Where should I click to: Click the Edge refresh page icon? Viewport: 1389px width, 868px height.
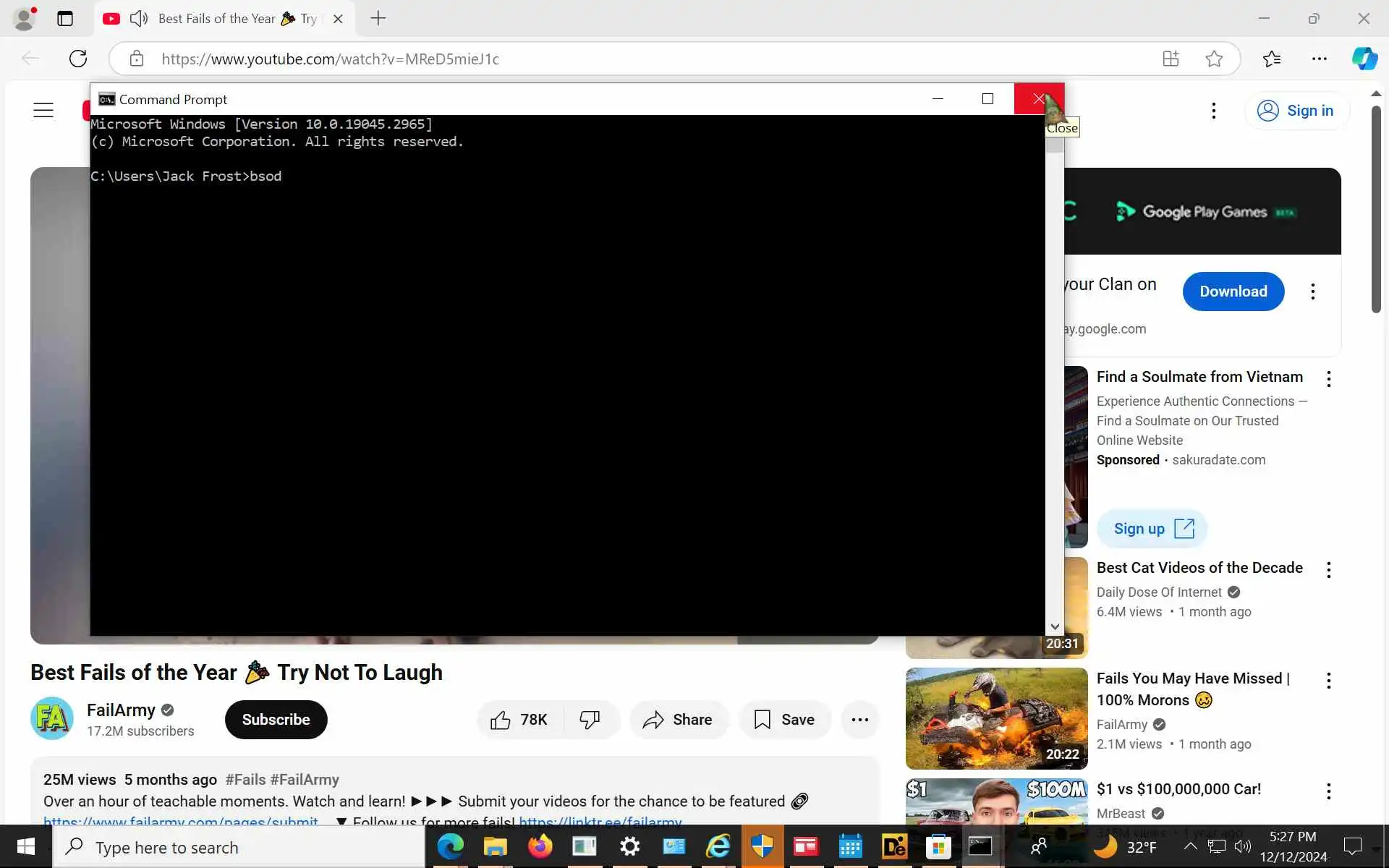point(78,59)
